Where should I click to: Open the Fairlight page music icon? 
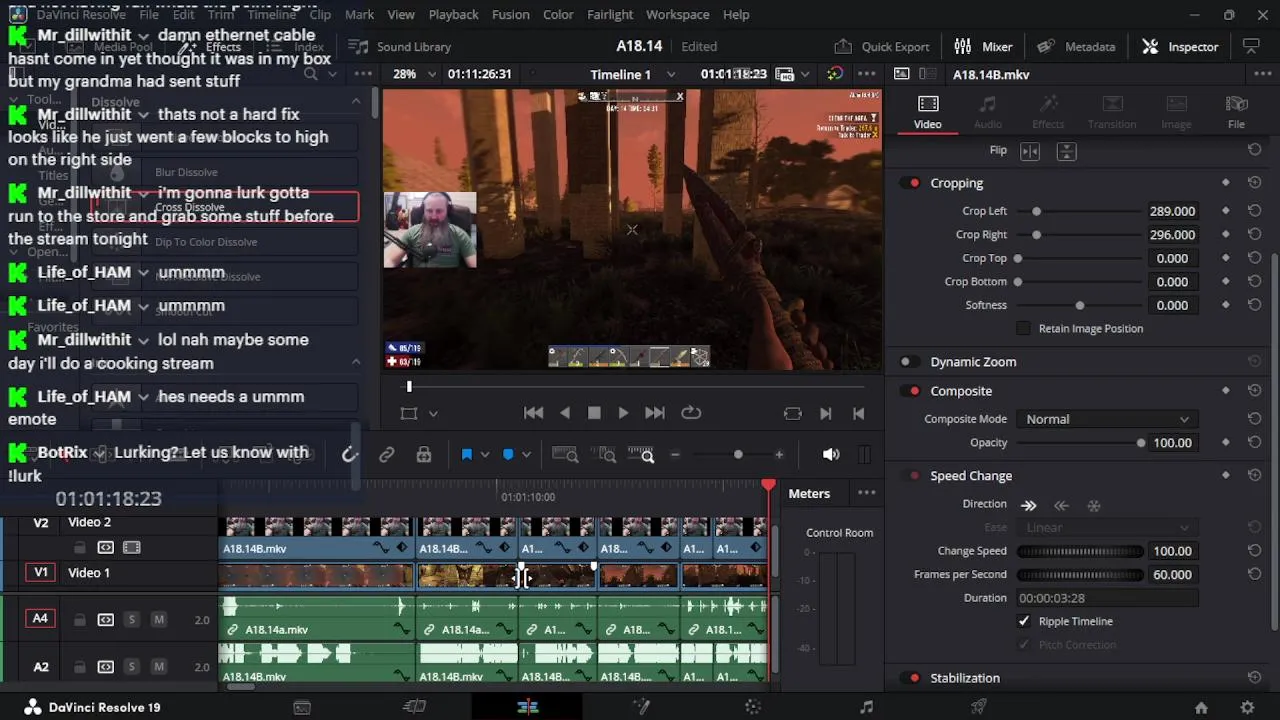[866, 707]
